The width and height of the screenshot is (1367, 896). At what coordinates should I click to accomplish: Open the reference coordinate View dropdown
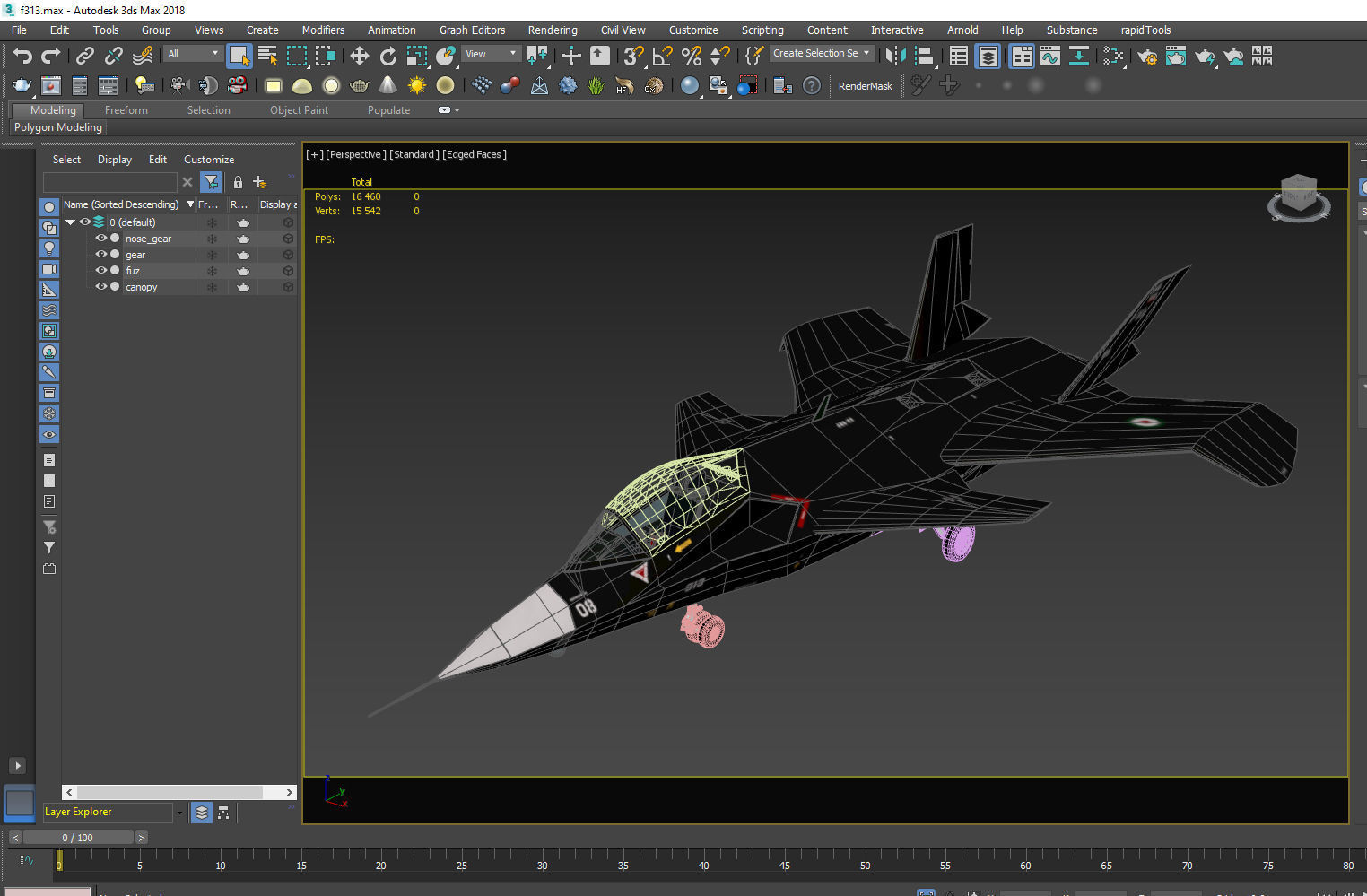(491, 53)
